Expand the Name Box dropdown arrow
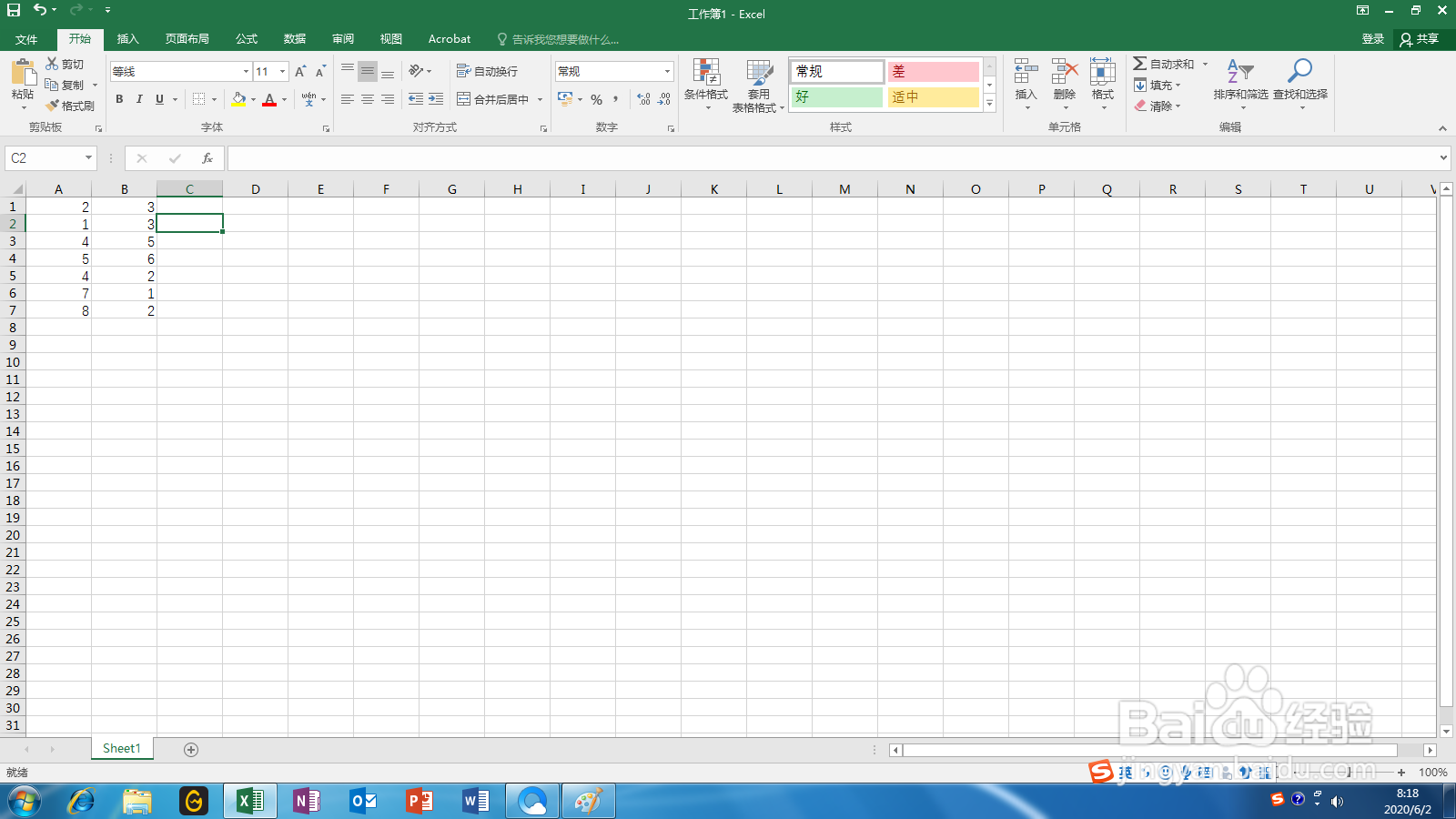Viewport: 1456px width, 819px height. coord(88,158)
